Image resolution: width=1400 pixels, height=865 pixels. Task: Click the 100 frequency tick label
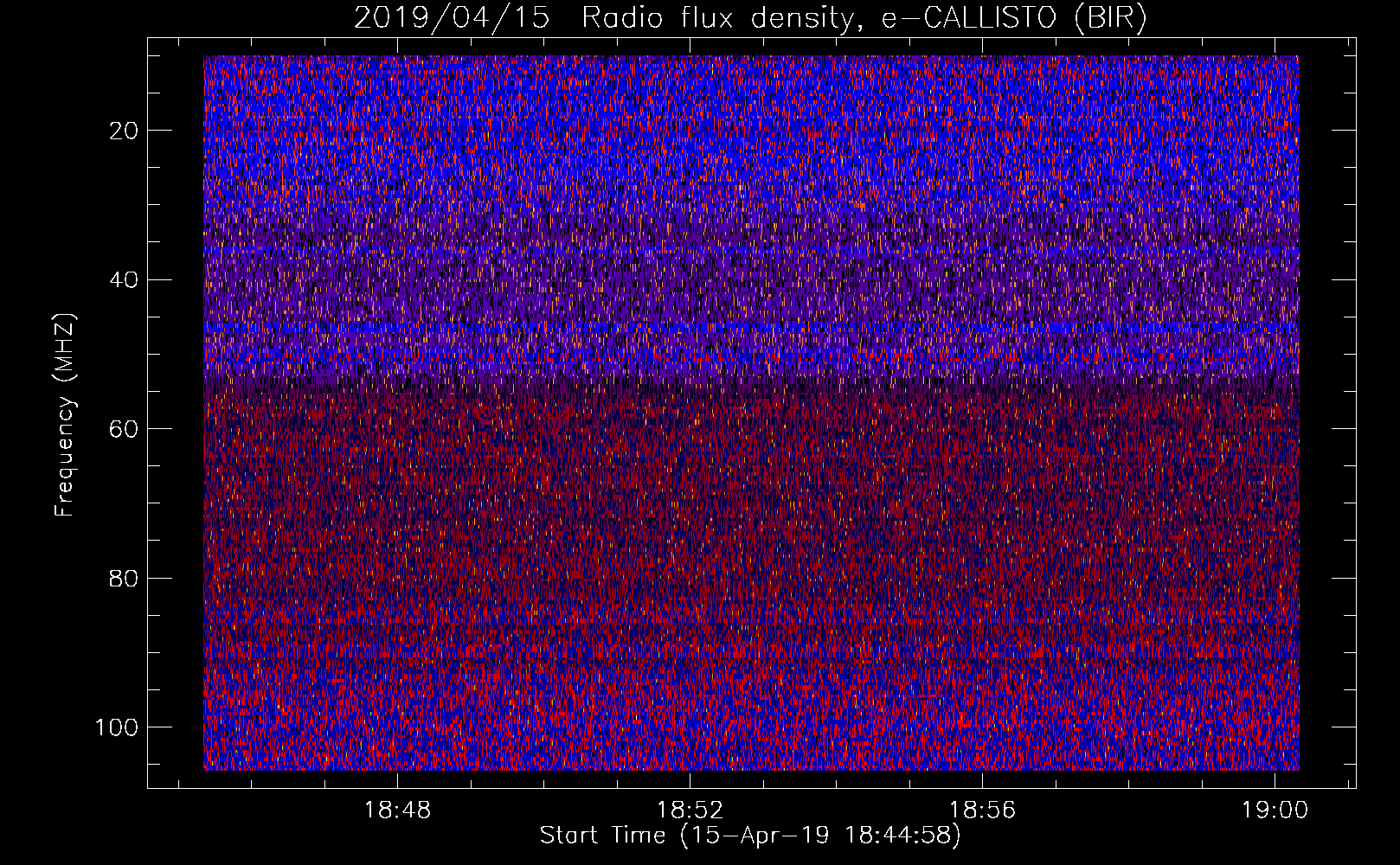click(117, 727)
